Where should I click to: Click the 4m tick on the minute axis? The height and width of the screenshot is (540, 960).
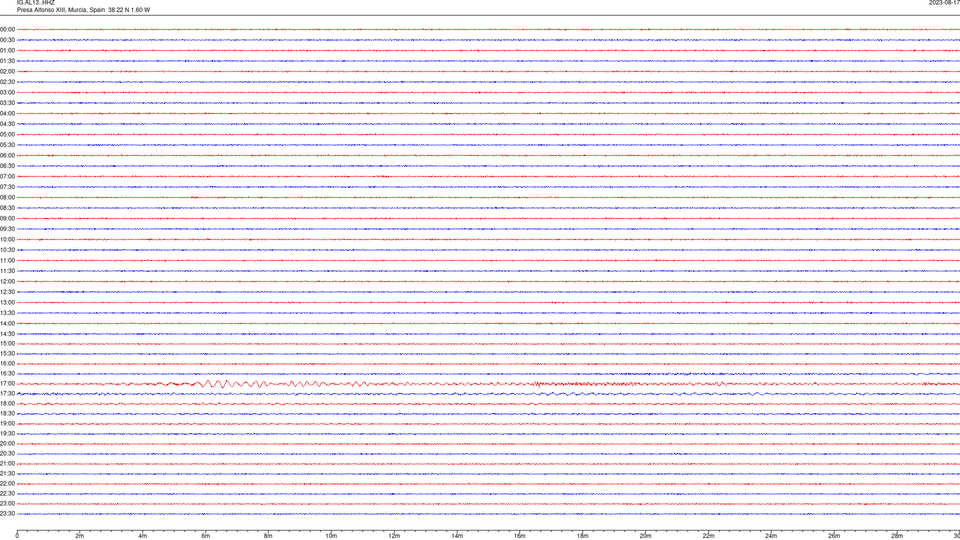click(x=143, y=536)
